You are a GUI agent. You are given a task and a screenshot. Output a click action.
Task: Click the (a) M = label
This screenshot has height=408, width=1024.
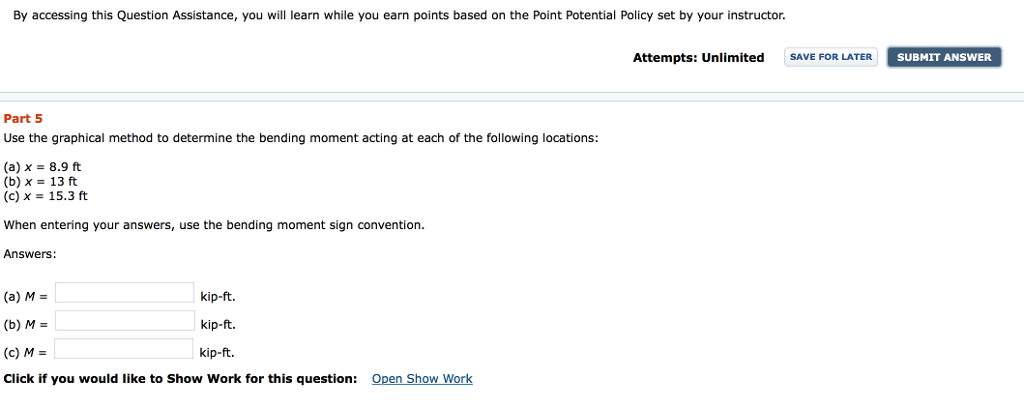tap(27, 297)
